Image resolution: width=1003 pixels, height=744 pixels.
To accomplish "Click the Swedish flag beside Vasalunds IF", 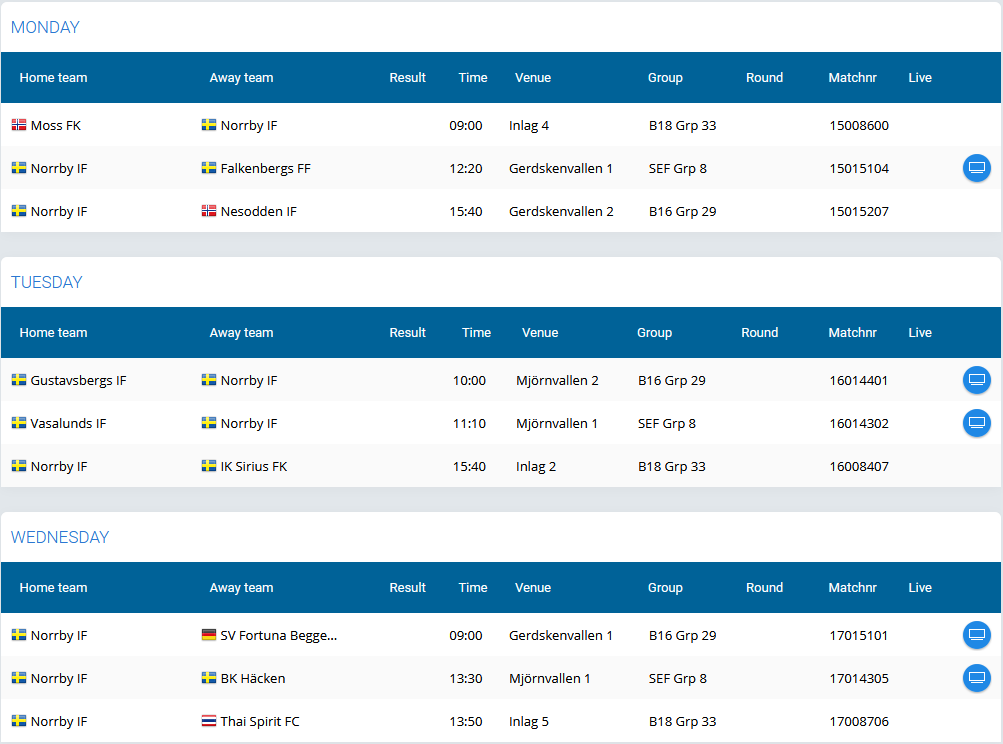I will [19, 422].
